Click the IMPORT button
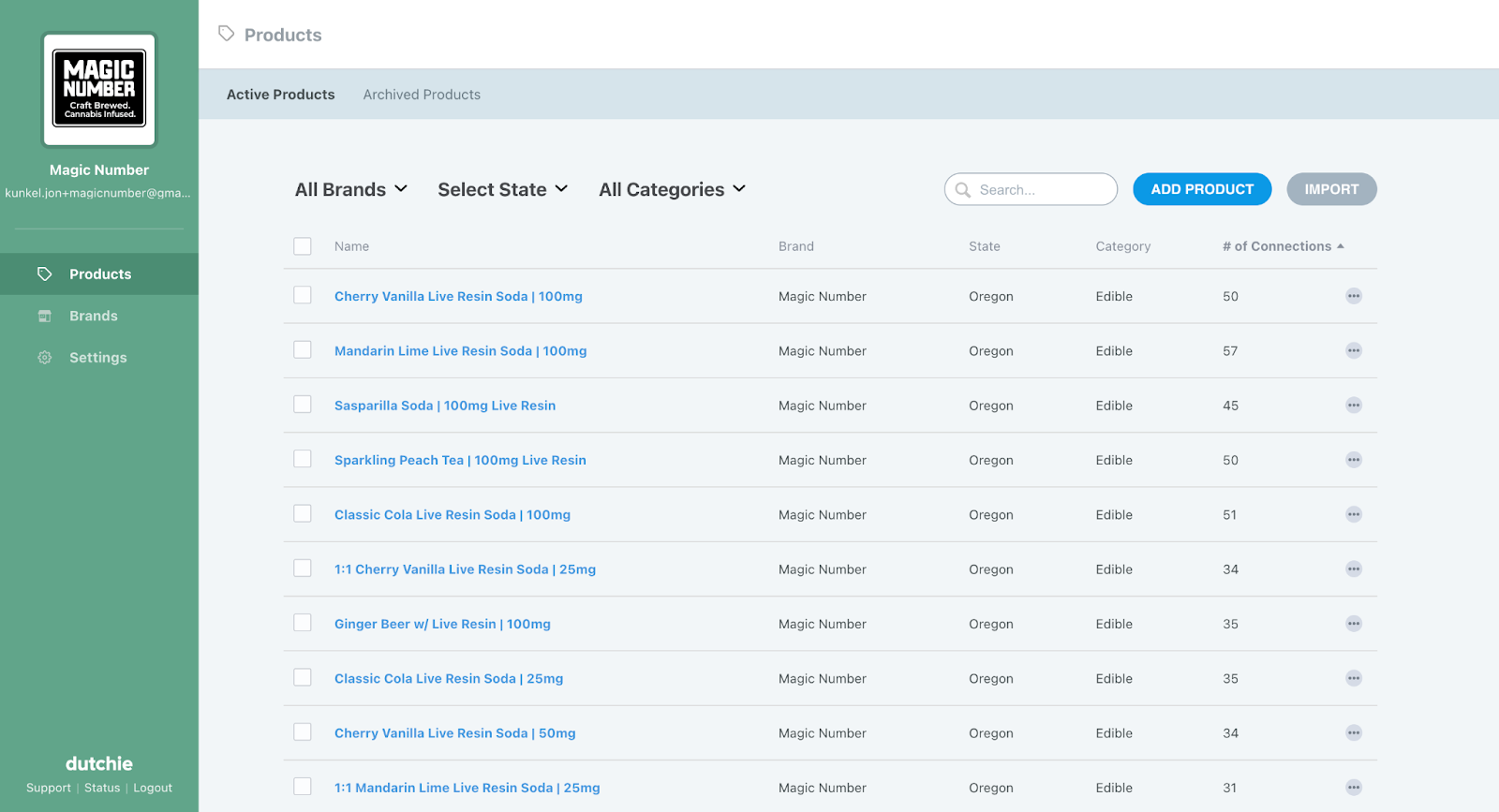1499x812 pixels. [x=1331, y=189]
